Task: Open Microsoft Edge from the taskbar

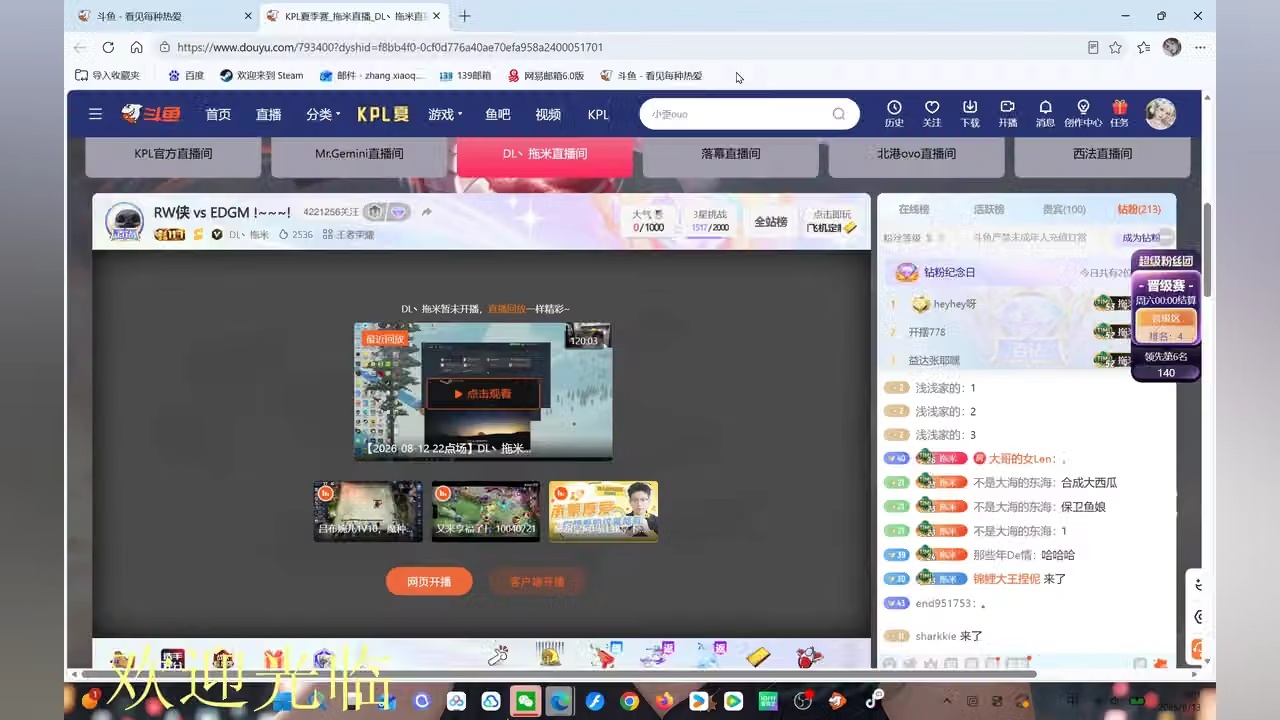Action: point(560,701)
